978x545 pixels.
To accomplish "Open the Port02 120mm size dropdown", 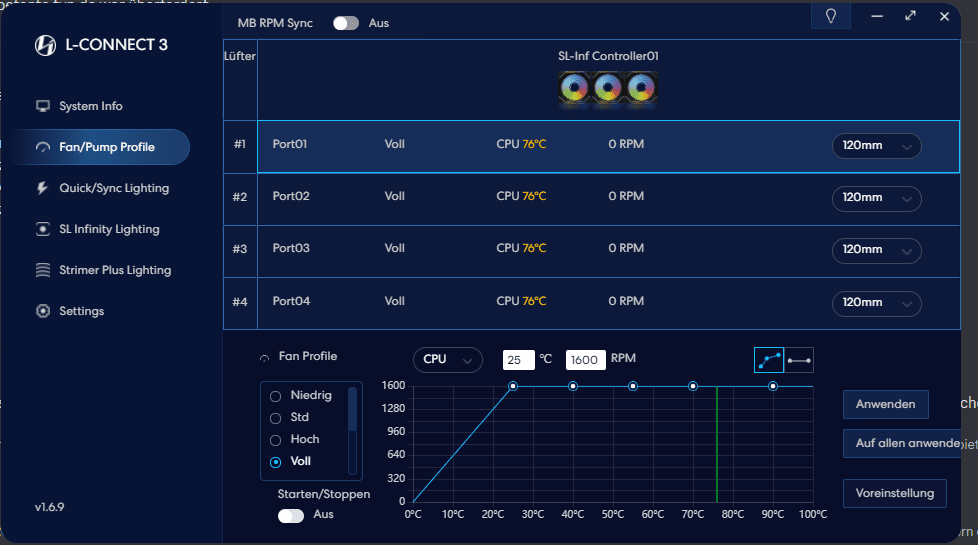I will tap(876, 198).
